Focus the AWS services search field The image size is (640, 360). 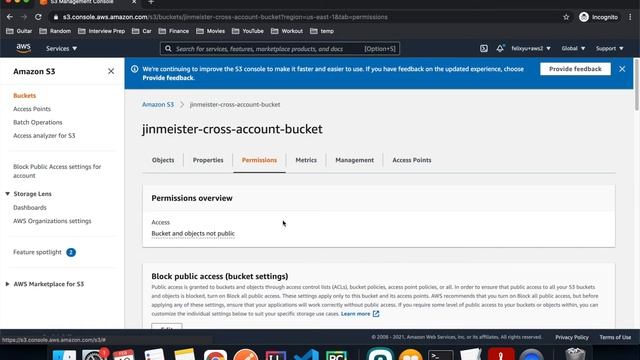coord(280,49)
